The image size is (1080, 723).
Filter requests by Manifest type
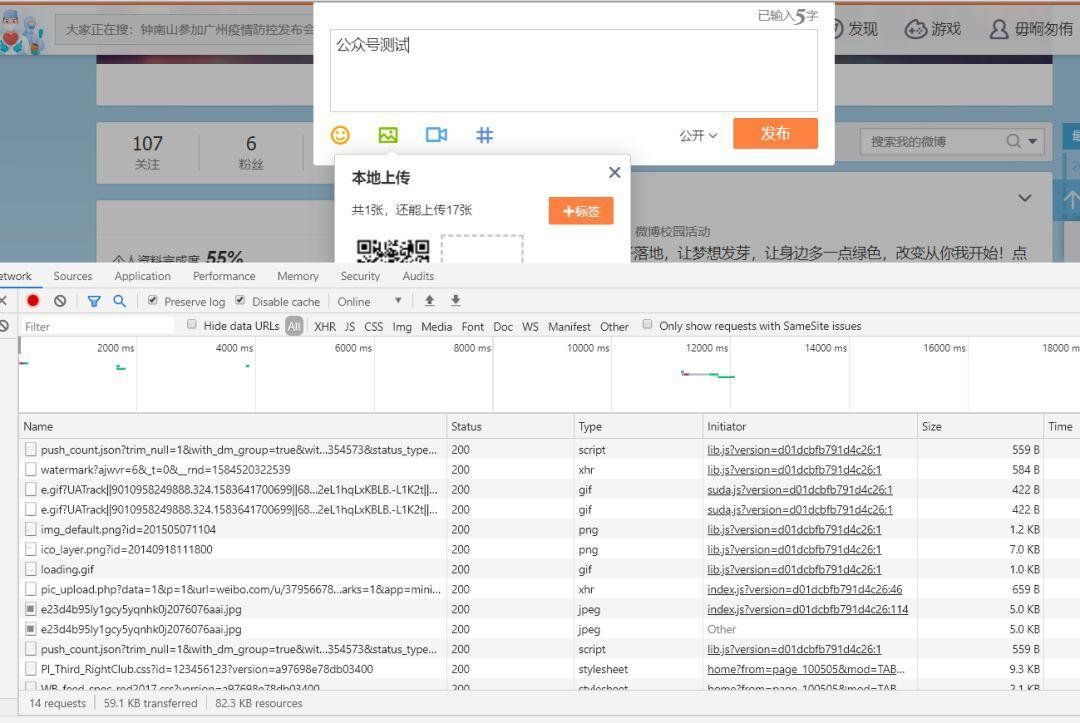pyautogui.click(x=569, y=326)
